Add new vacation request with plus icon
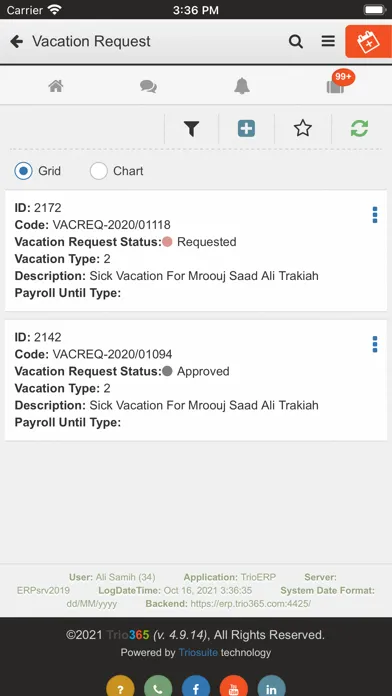392x696 pixels. (x=246, y=129)
